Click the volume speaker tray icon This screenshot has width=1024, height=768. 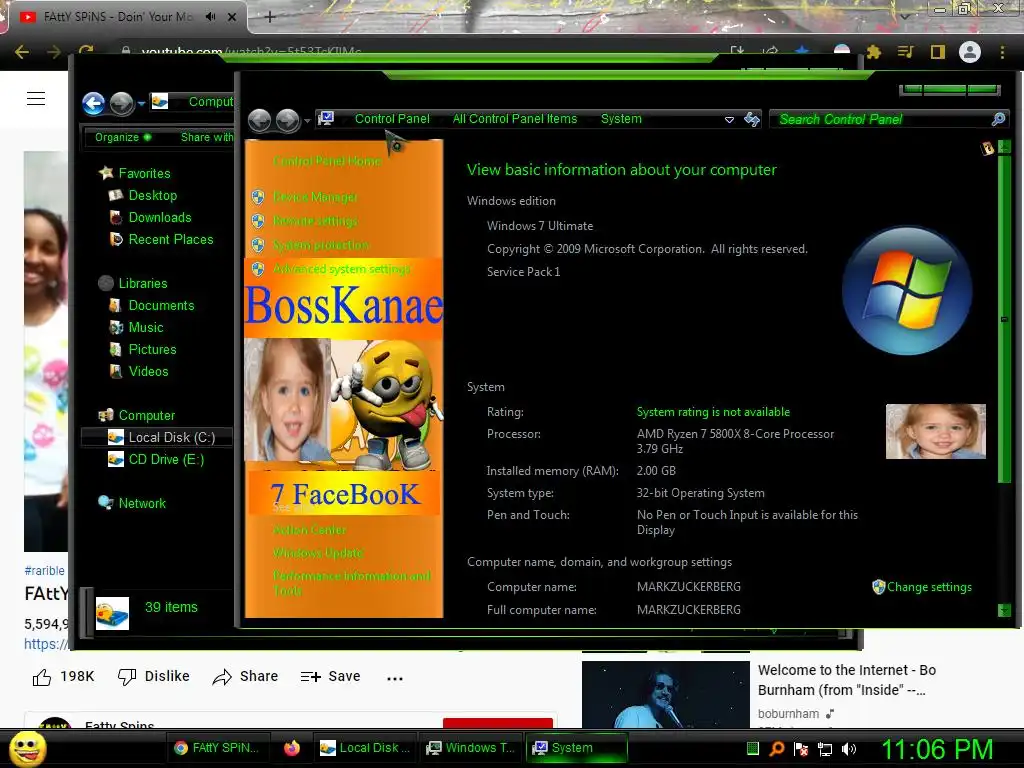click(x=849, y=749)
